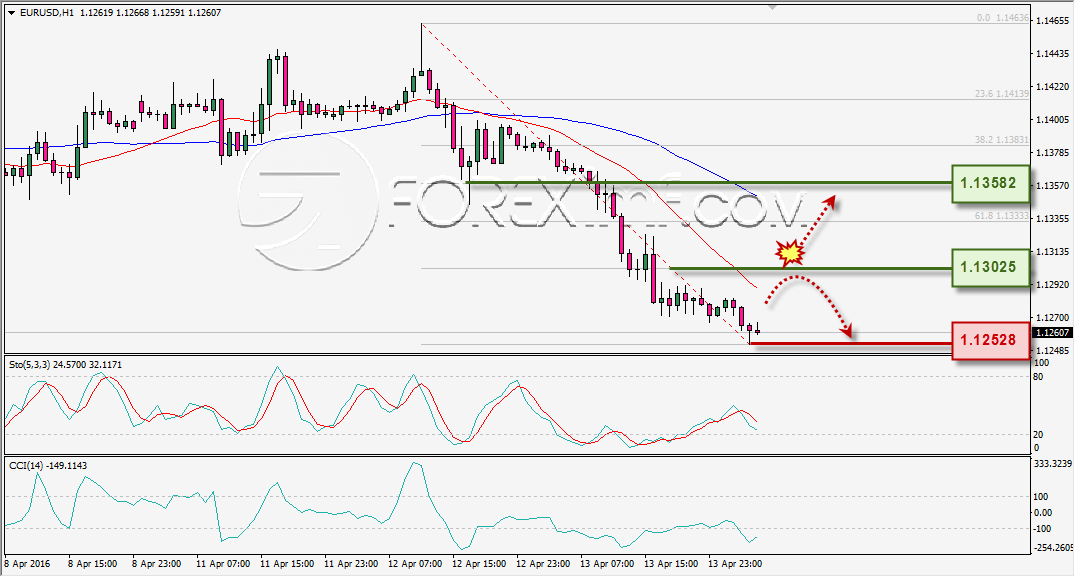Click the 1.13785 price scale value
This screenshot has width=1075, height=577.
click(1052, 152)
